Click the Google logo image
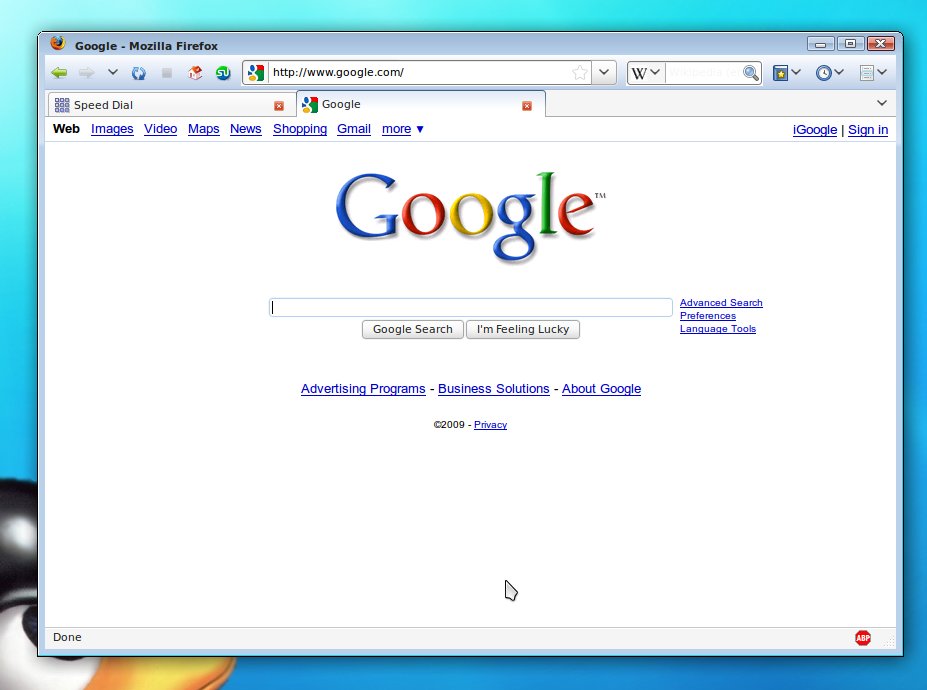Screen dimensions: 927x690 470,216
